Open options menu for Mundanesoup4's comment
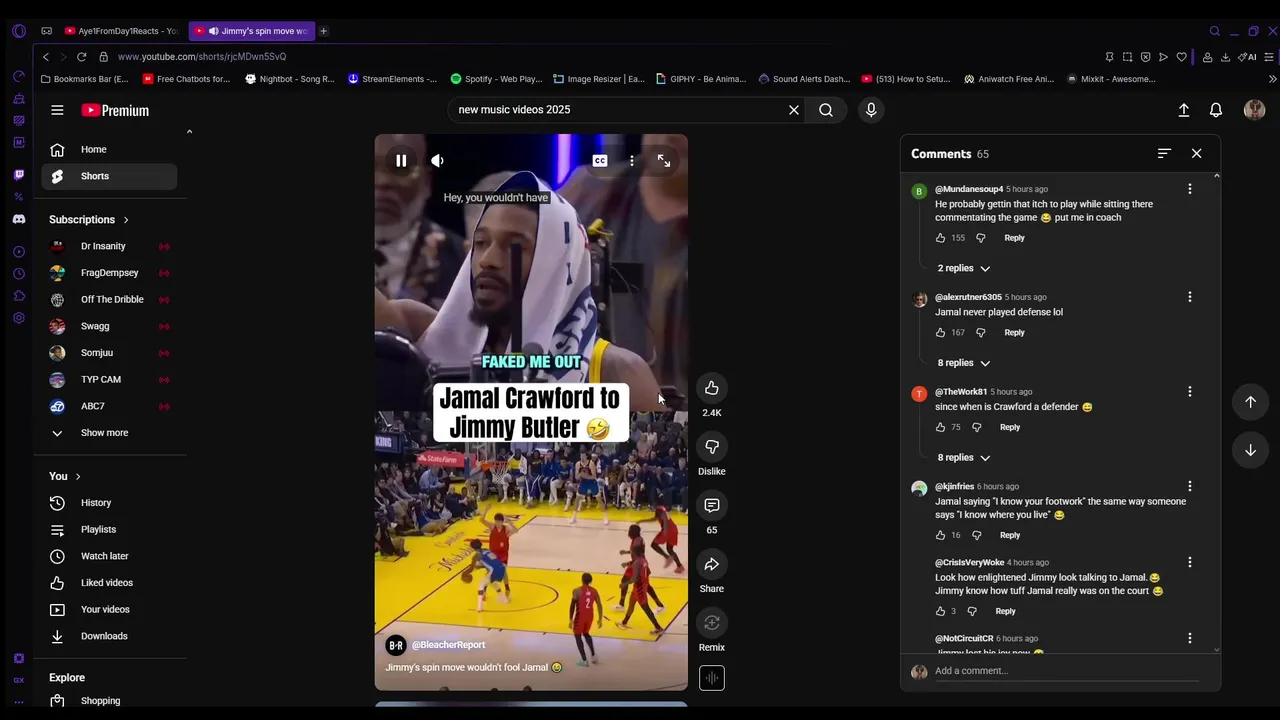Image resolution: width=1280 pixels, height=720 pixels. click(1189, 189)
